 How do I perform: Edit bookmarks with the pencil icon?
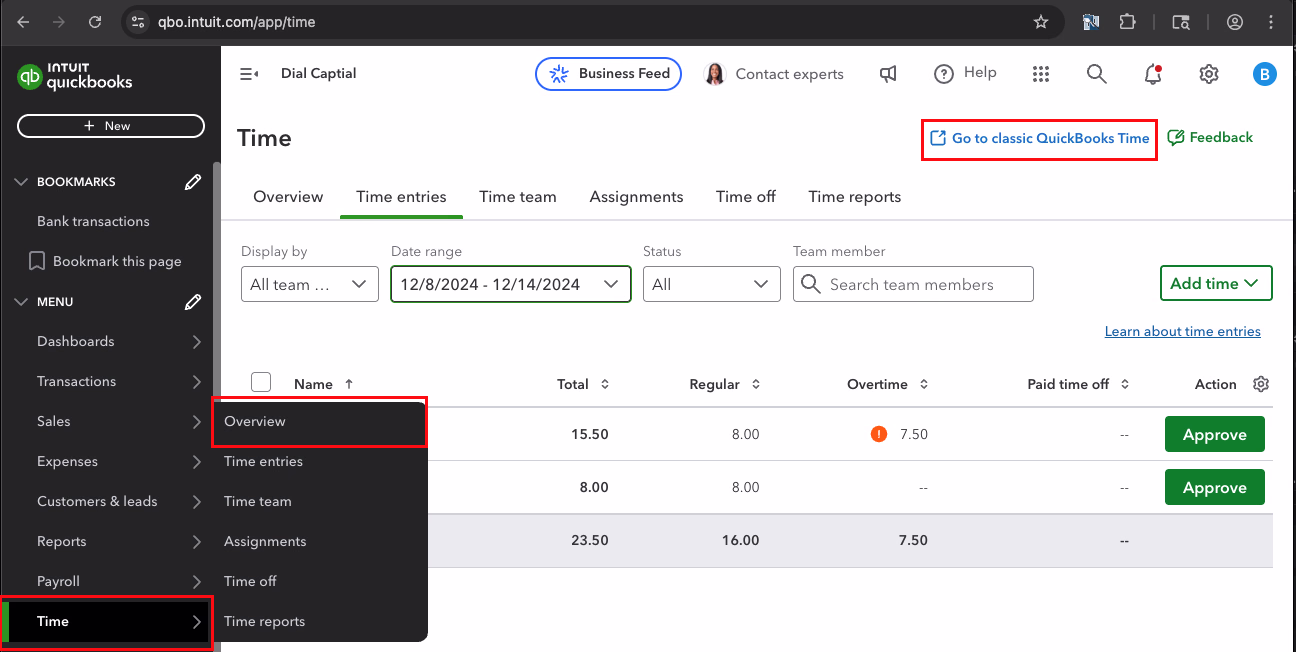click(x=193, y=182)
